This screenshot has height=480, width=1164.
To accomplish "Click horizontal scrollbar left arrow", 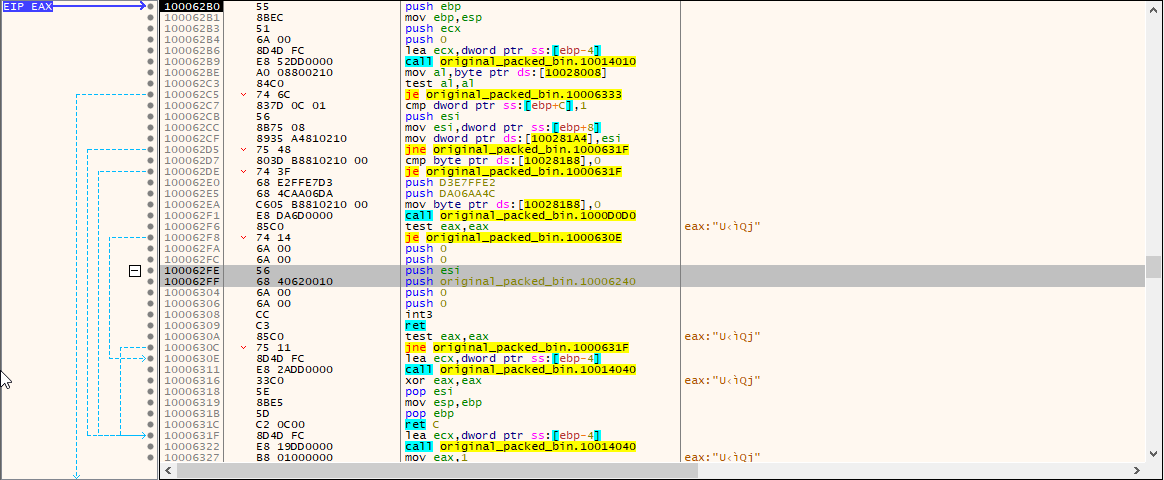I will click(169, 471).
